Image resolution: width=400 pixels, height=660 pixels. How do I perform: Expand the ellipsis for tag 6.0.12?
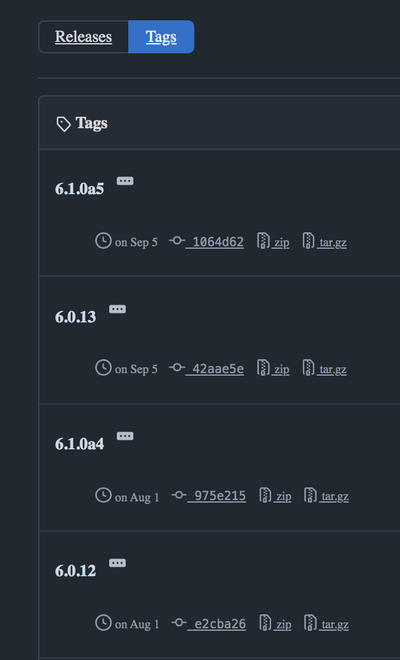click(x=117, y=563)
